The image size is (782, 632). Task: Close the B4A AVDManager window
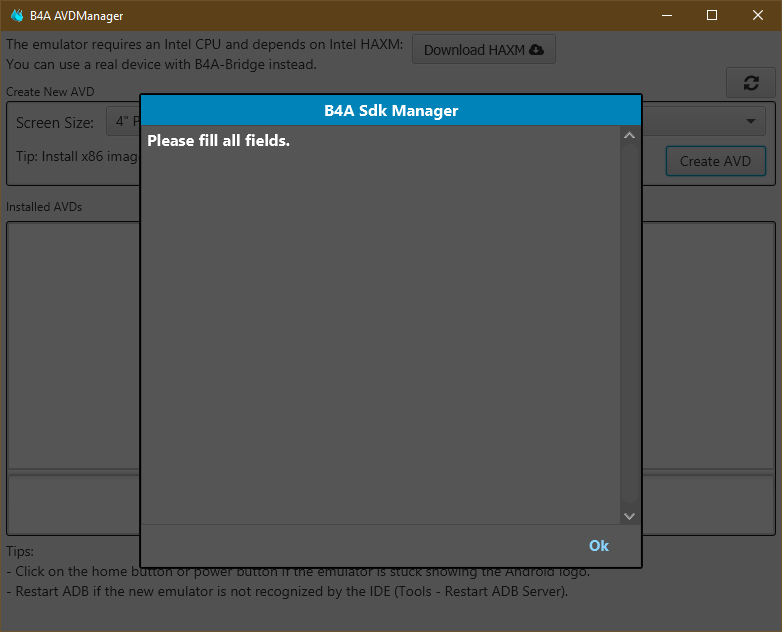pos(758,15)
